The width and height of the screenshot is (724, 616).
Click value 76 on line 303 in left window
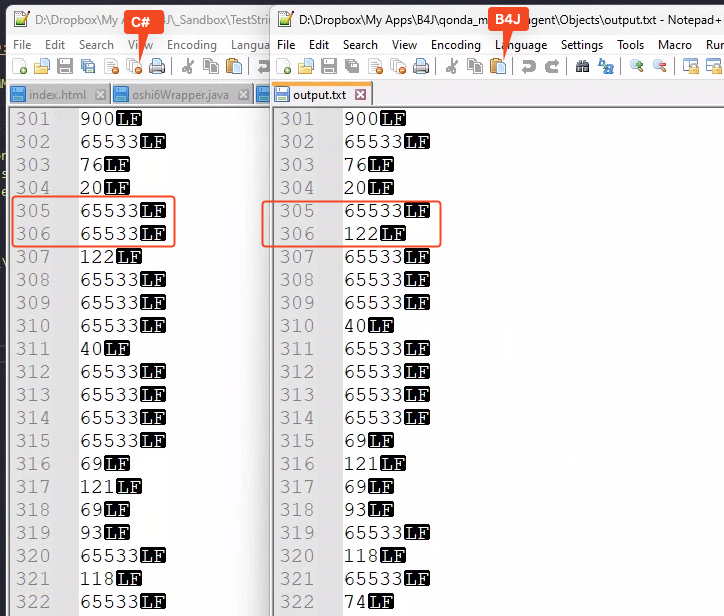[x=91, y=165]
